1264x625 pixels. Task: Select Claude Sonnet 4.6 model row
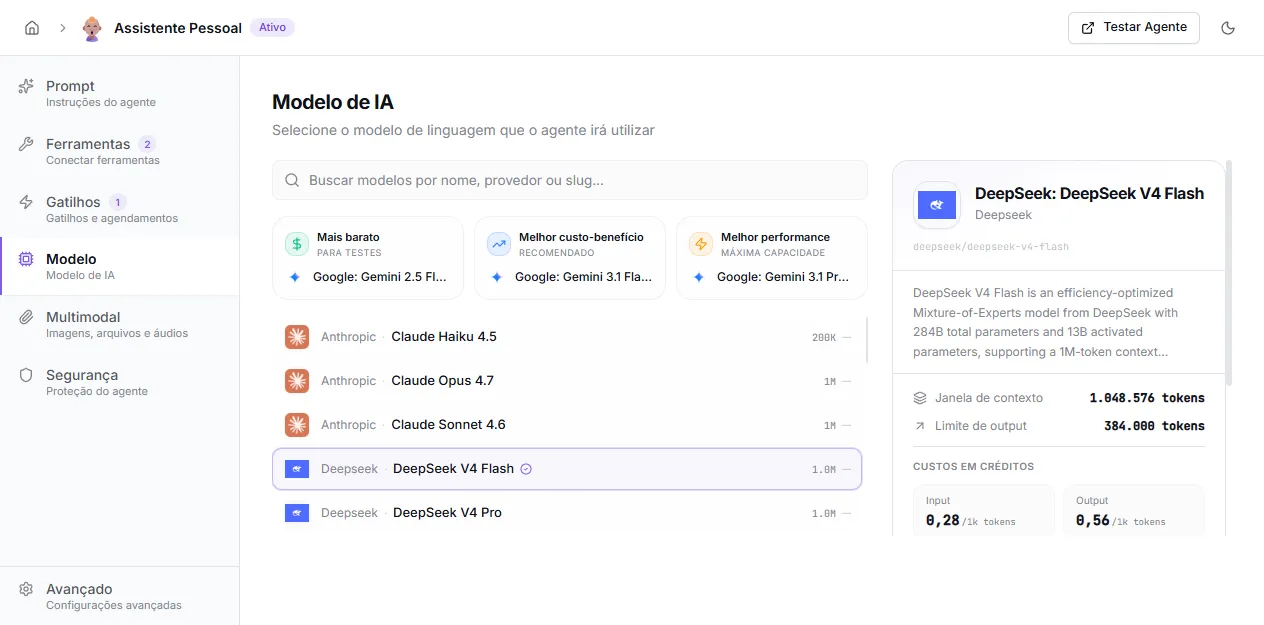point(567,425)
